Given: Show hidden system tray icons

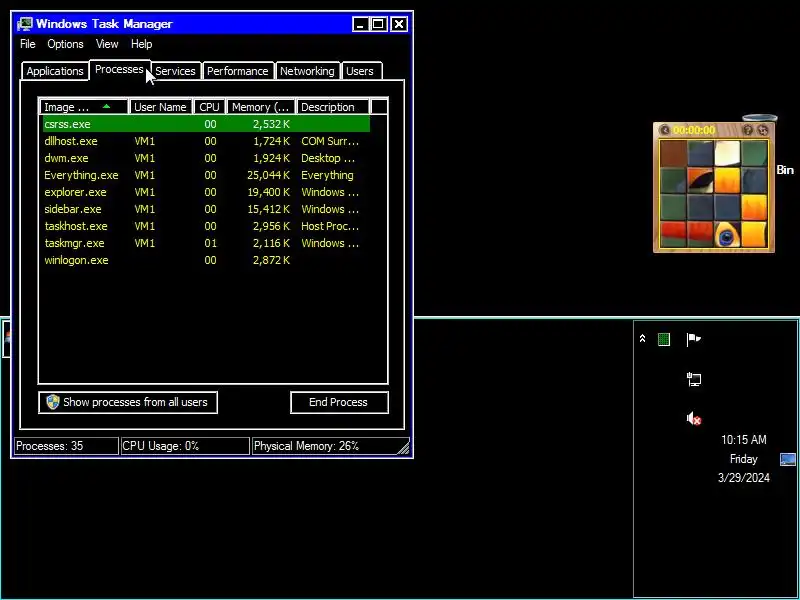Looking at the screenshot, I should pos(642,339).
